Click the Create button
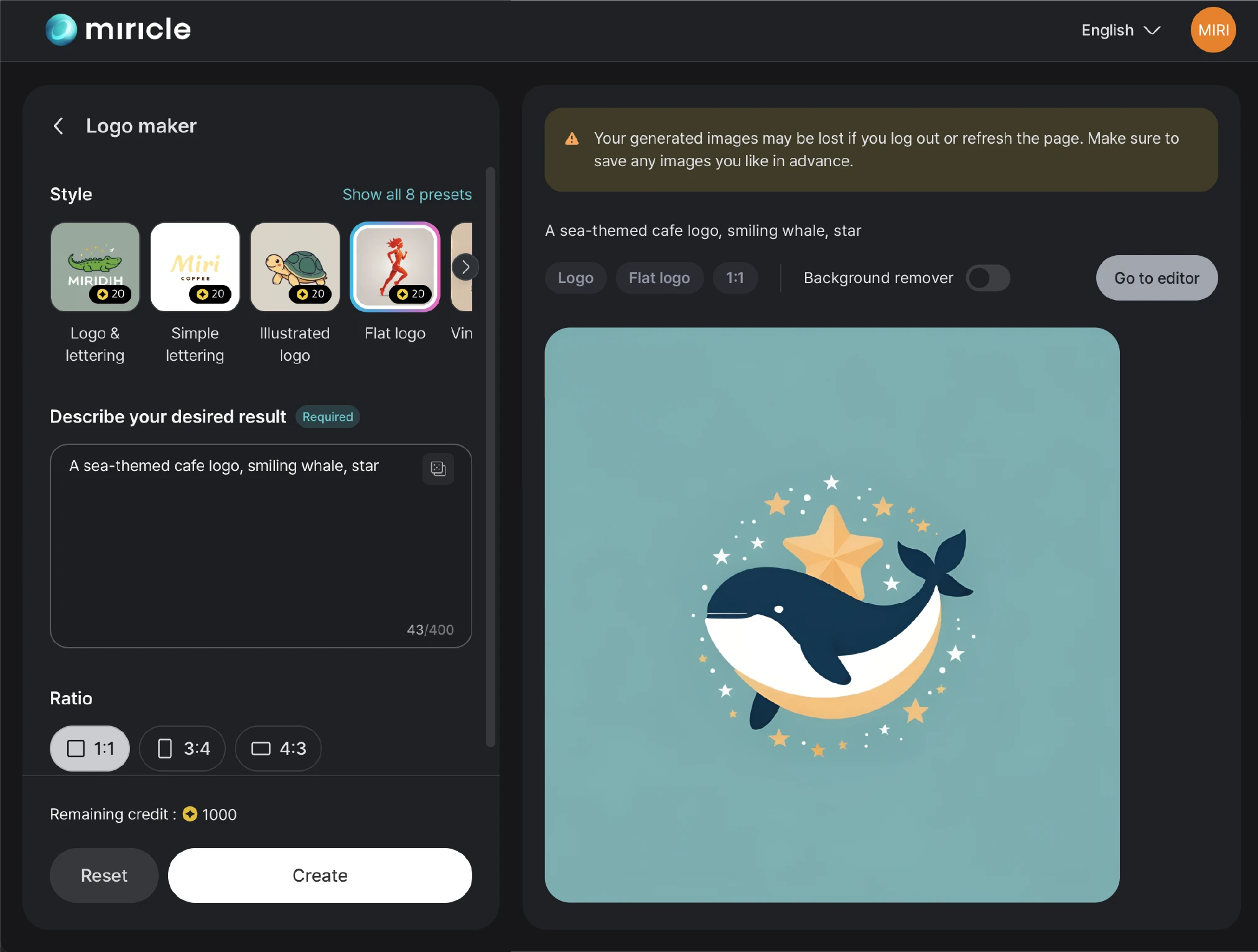1258x952 pixels. point(320,875)
